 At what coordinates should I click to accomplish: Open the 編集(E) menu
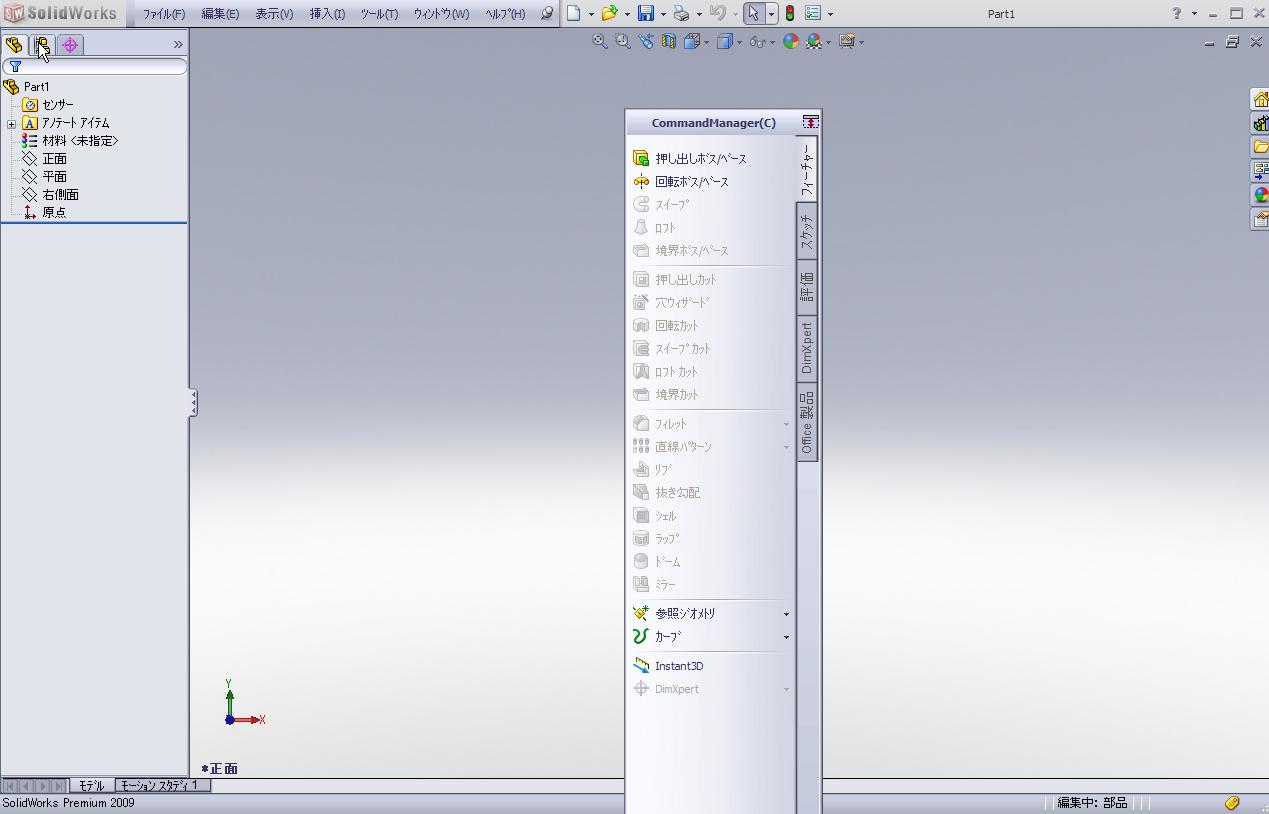tap(220, 14)
